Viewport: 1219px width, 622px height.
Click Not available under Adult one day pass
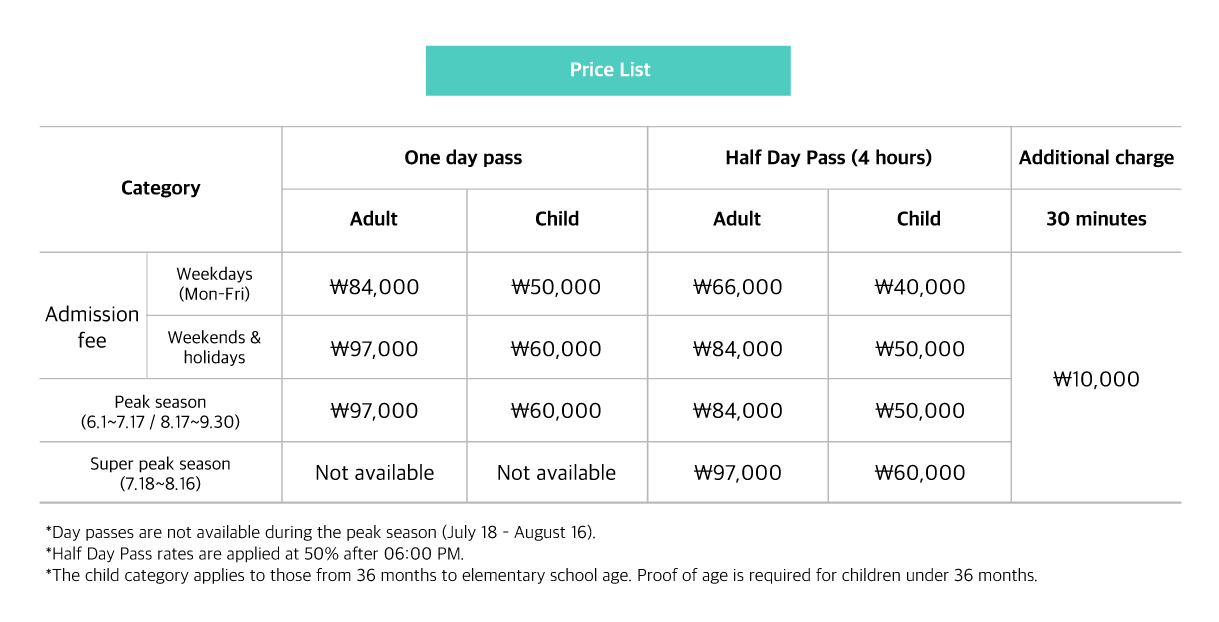[x=374, y=473]
